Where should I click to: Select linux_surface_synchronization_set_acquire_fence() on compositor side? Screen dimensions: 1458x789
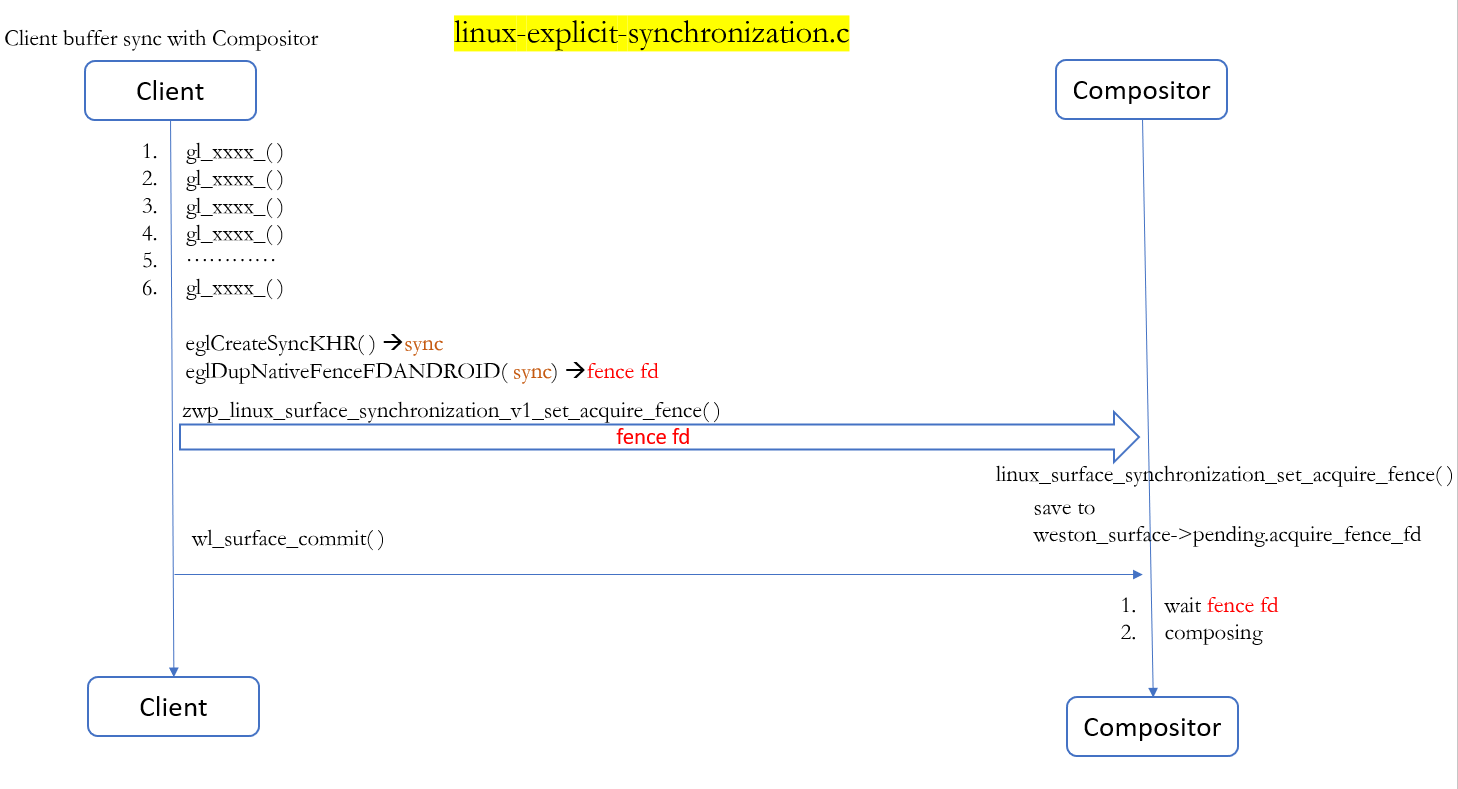(x=1225, y=475)
